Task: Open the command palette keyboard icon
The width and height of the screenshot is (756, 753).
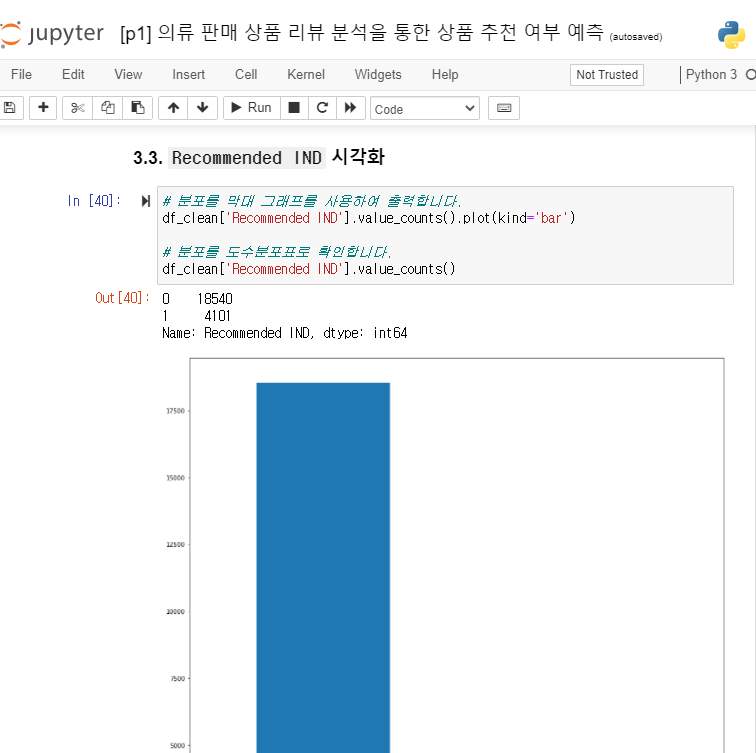Action: coord(504,108)
